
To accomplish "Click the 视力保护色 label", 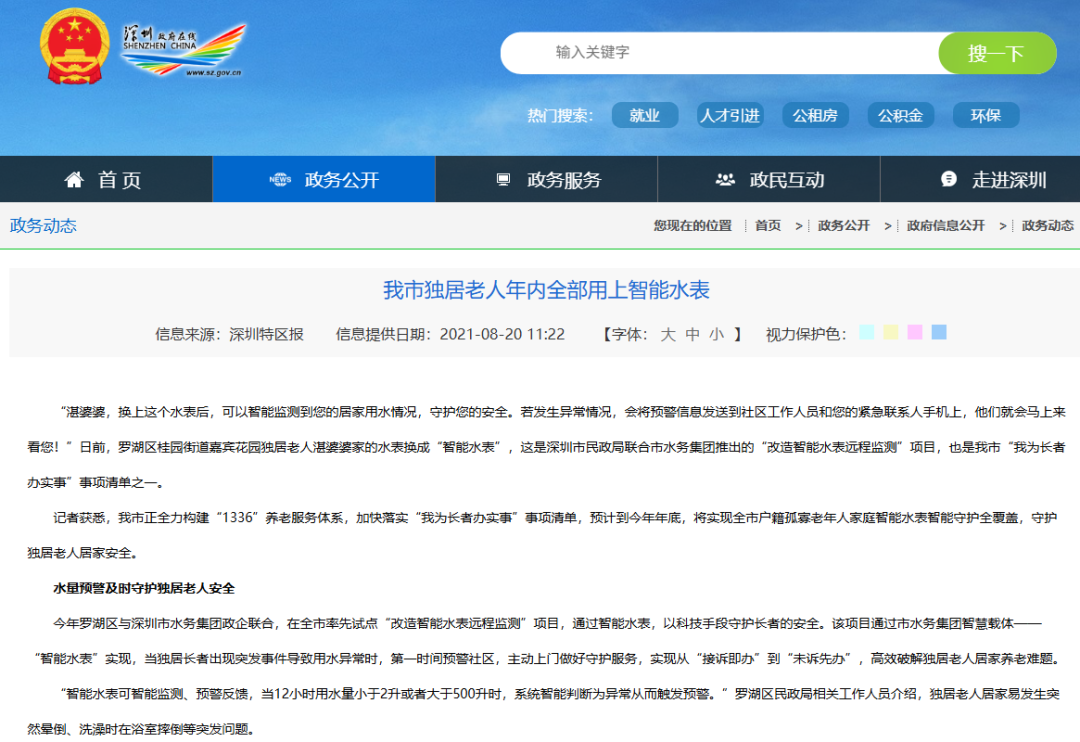I will pos(806,334).
